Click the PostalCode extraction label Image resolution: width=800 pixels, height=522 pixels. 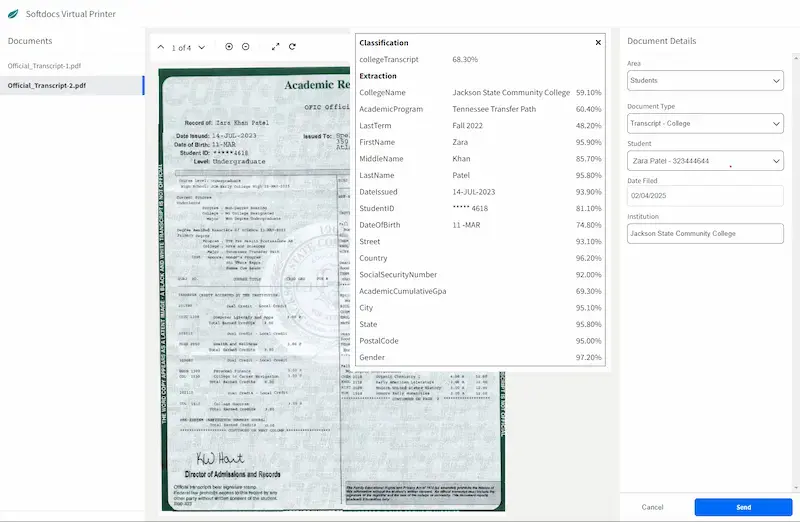pos(379,341)
